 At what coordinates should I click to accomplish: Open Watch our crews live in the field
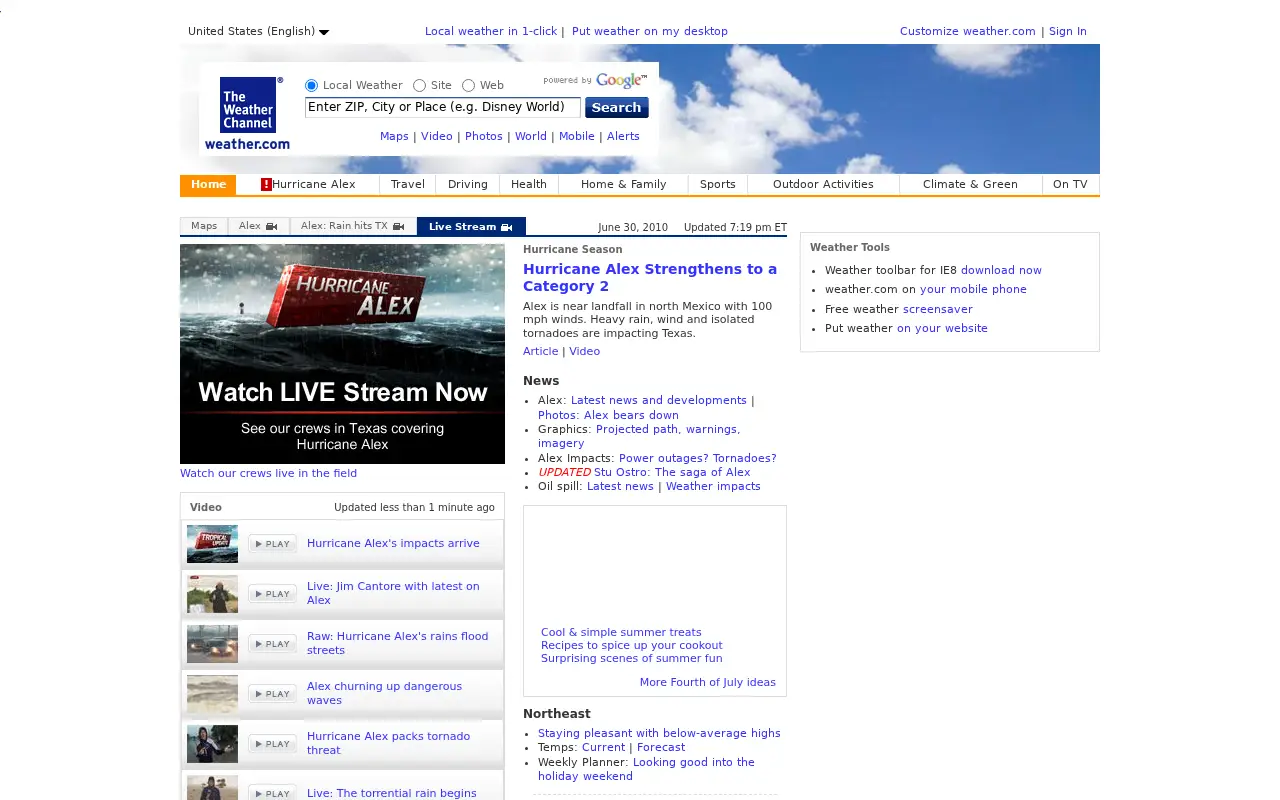268,473
